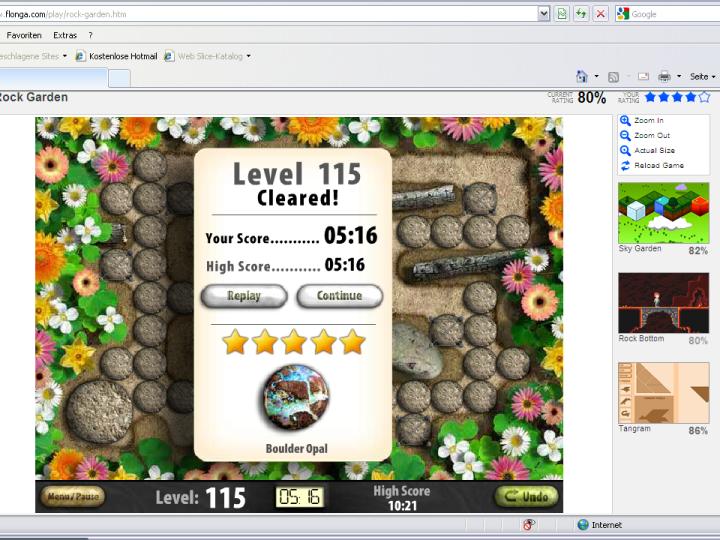
Task: Expand the Web Slice-Katalog dropdown
Action: pos(249,56)
